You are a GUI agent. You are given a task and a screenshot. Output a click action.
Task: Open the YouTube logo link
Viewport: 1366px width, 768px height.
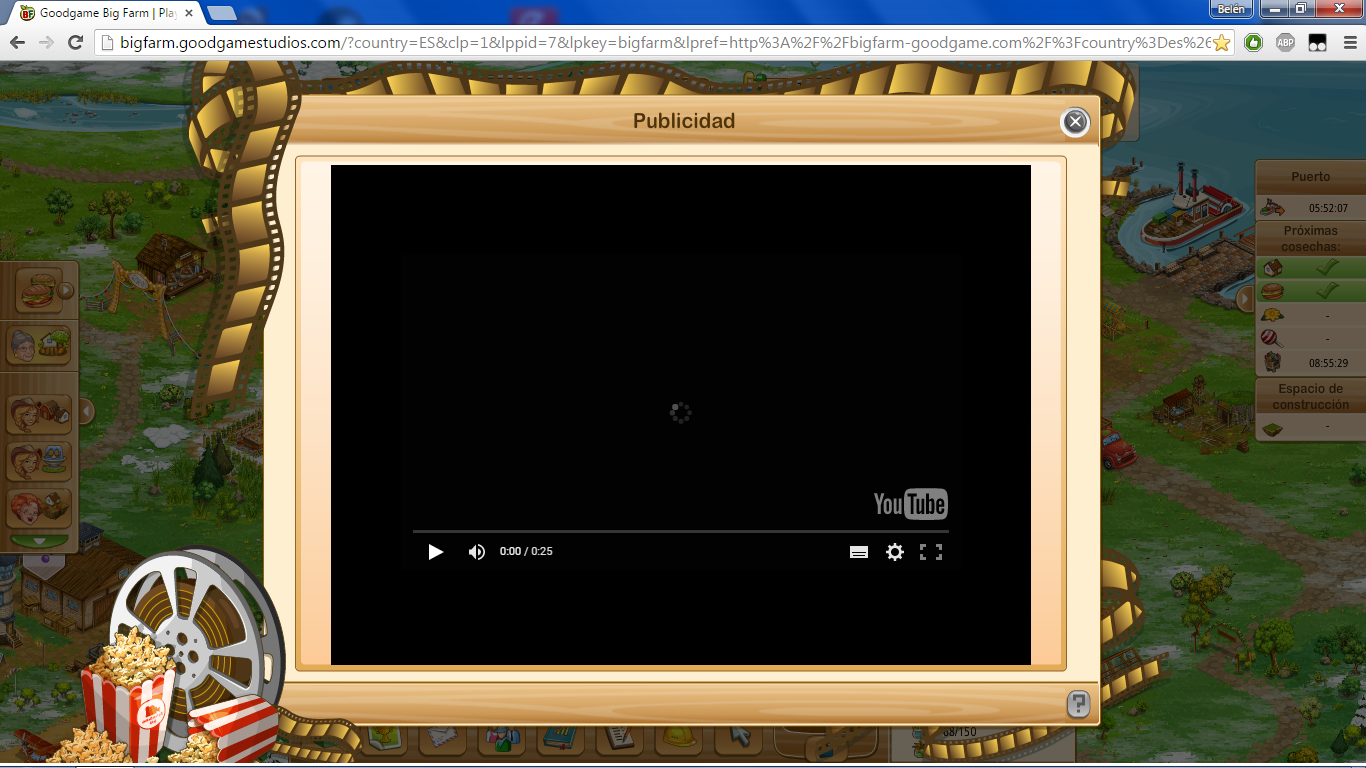coord(910,504)
